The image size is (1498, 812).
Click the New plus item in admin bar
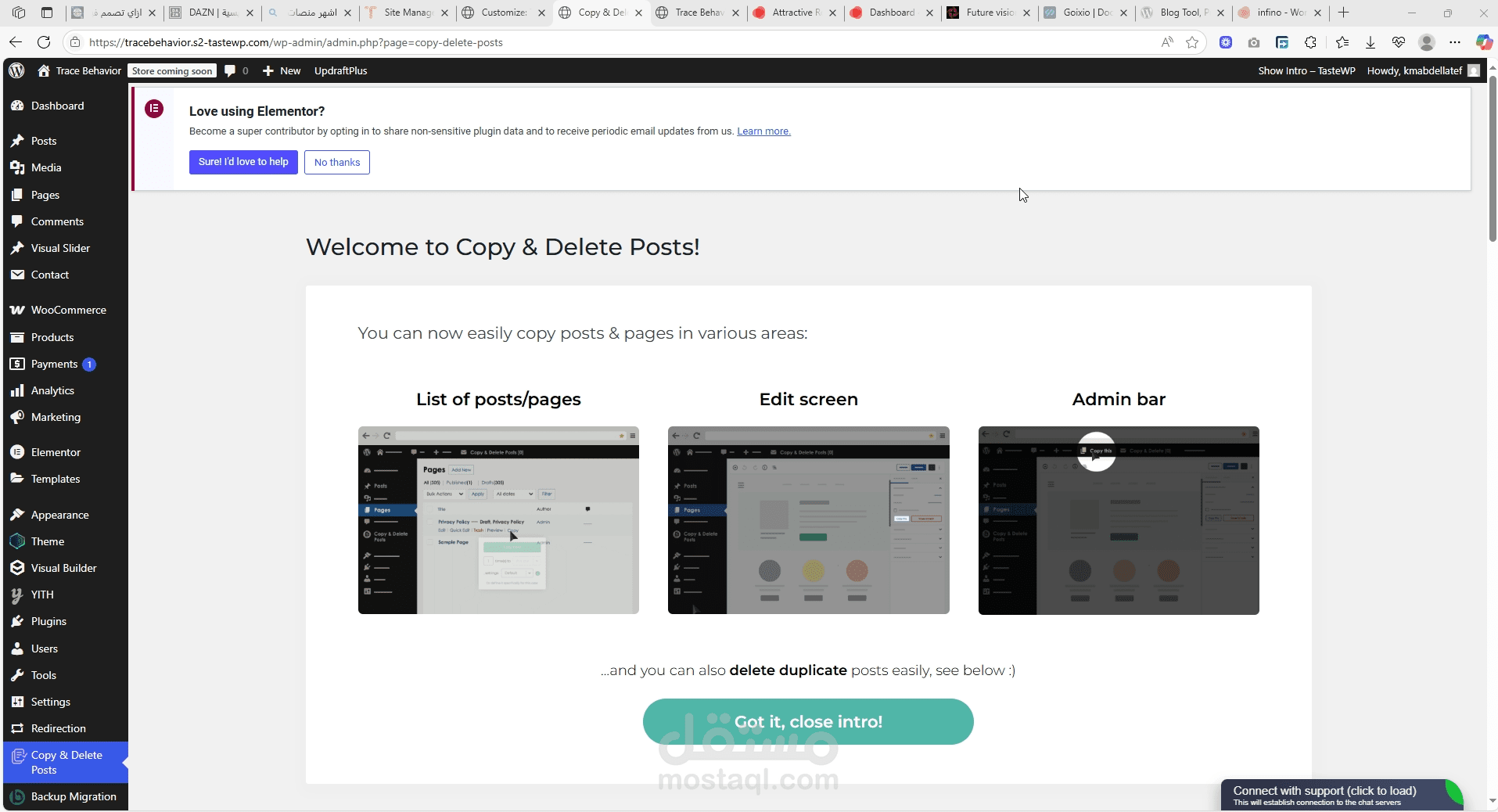coord(282,70)
